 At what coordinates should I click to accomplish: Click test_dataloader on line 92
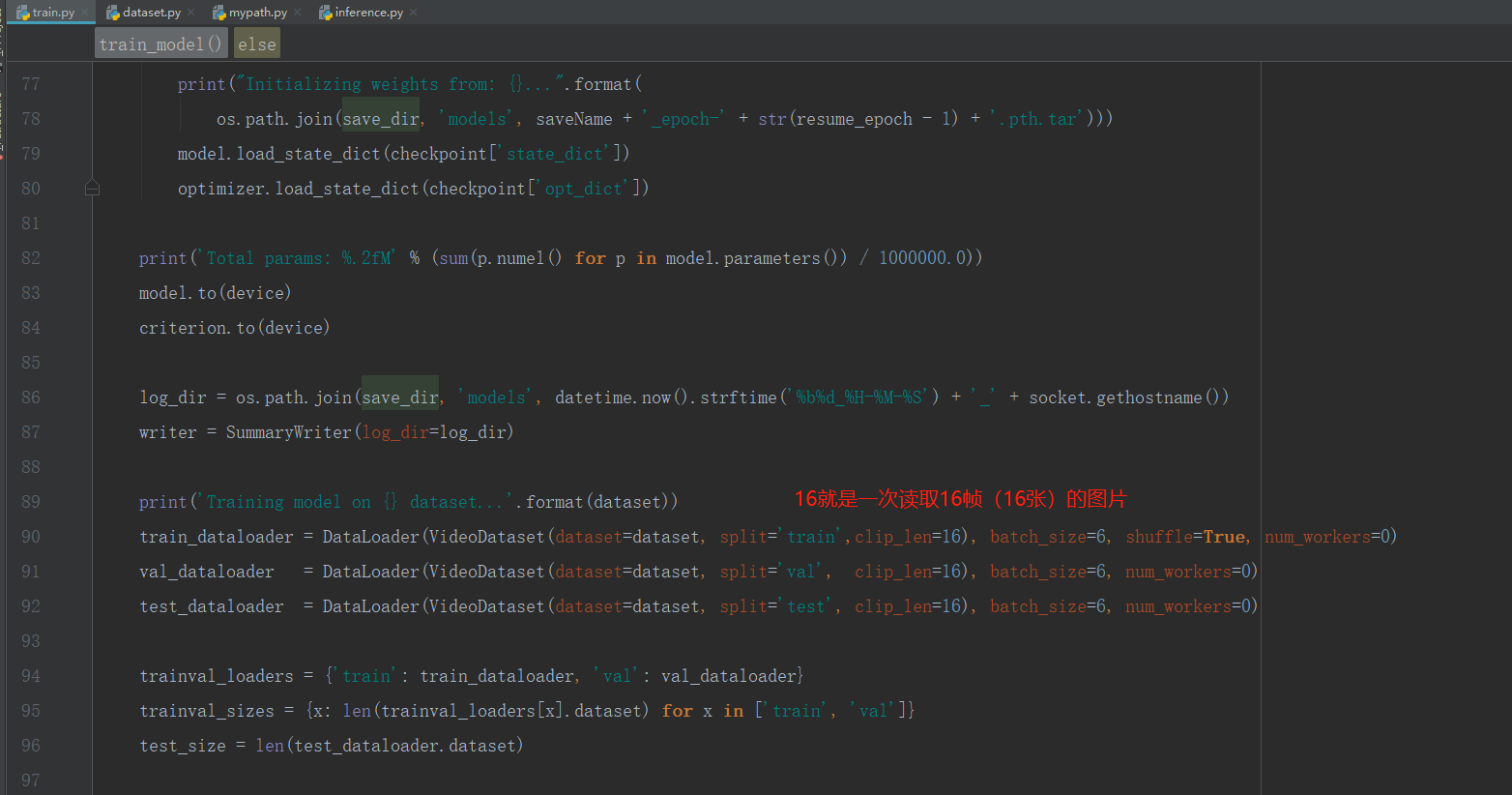click(x=212, y=606)
